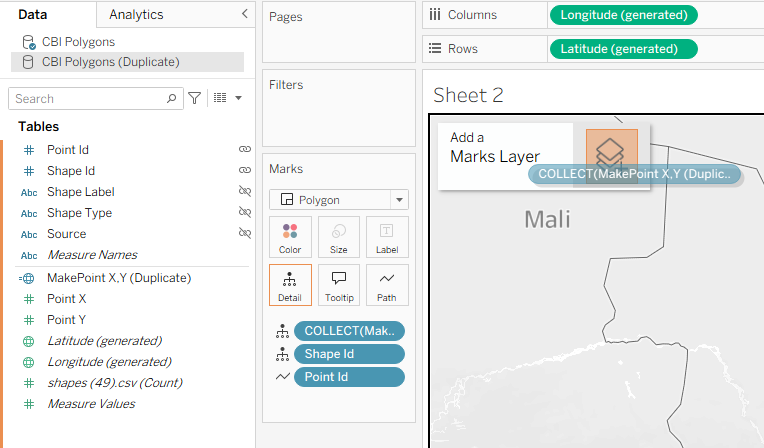Open the Tooltip marks card
Viewport: 764px width, 448px height.
tap(339, 285)
